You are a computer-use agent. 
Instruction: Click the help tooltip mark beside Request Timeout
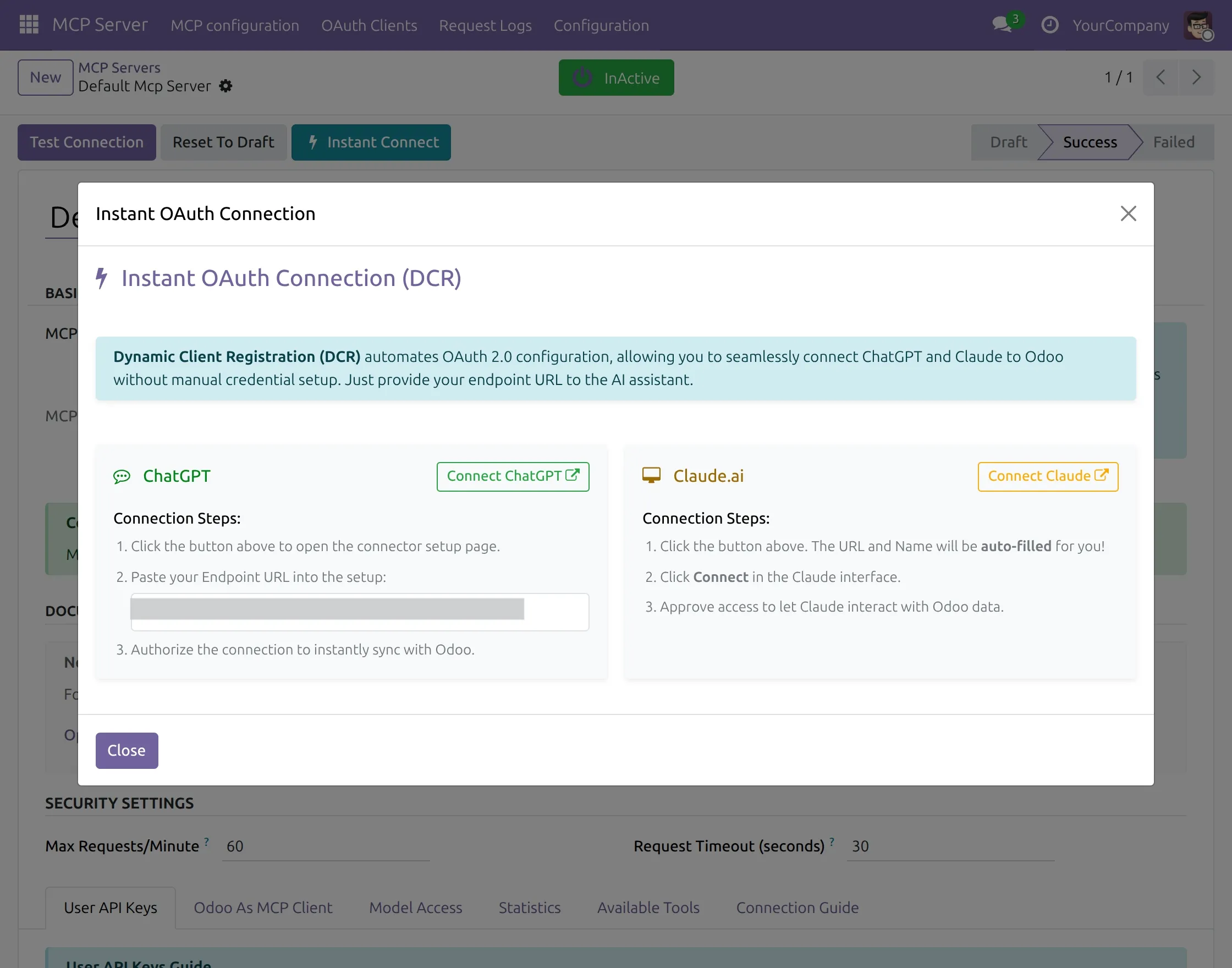click(x=832, y=842)
